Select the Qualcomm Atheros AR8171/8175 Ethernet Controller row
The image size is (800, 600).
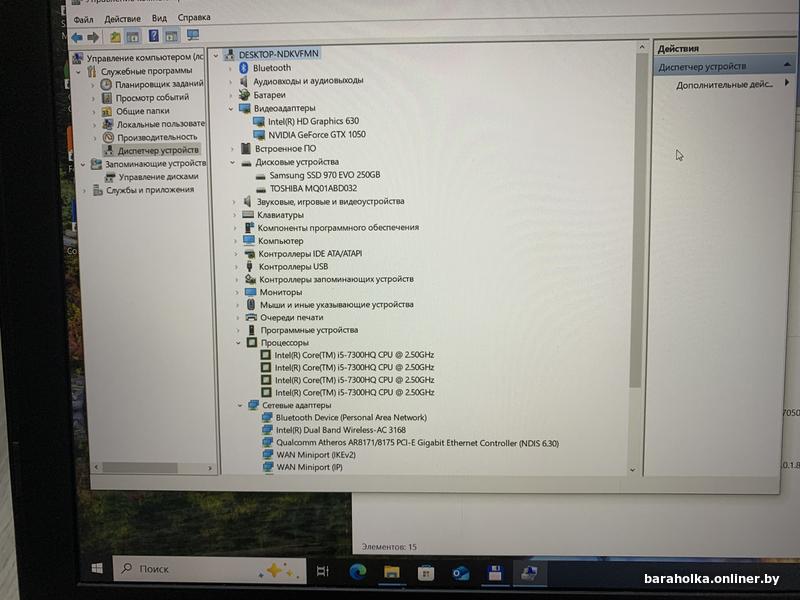click(417, 443)
